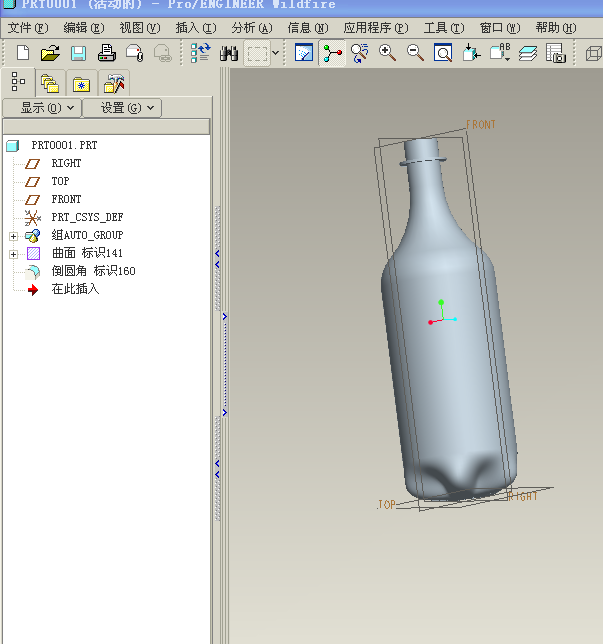Expand the 组AUTO_GROUP tree node
Image resolution: width=603 pixels, height=644 pixels.
click(x=13, y=236)
